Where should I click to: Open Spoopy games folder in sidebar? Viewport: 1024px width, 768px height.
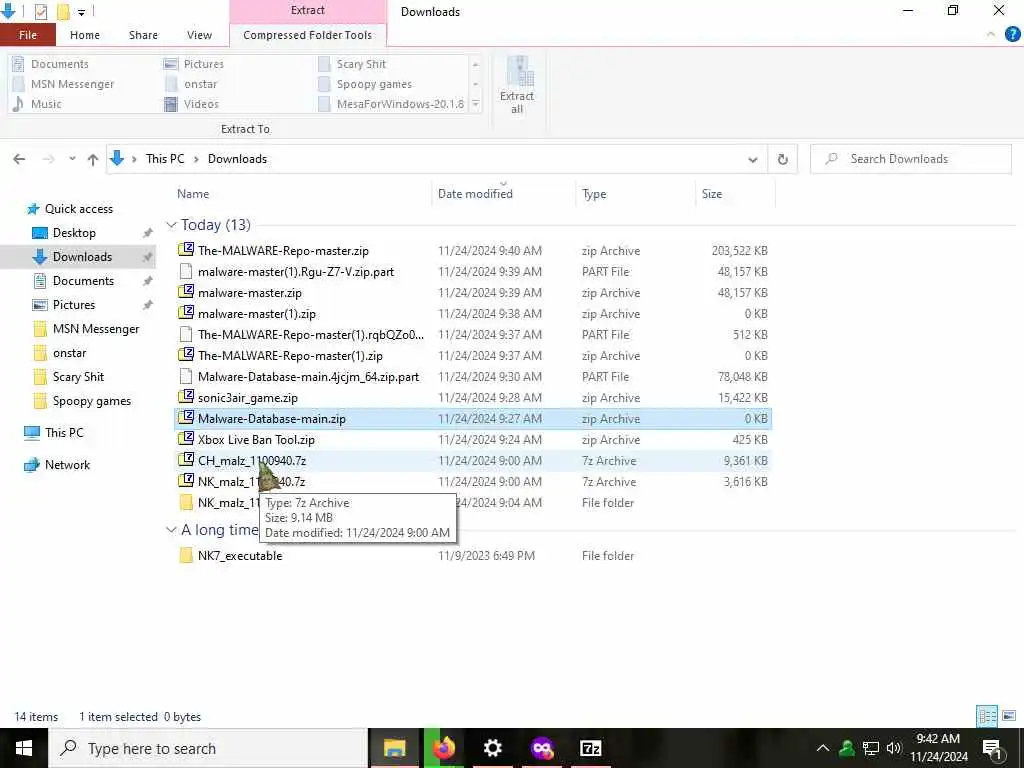pos(91,401)
